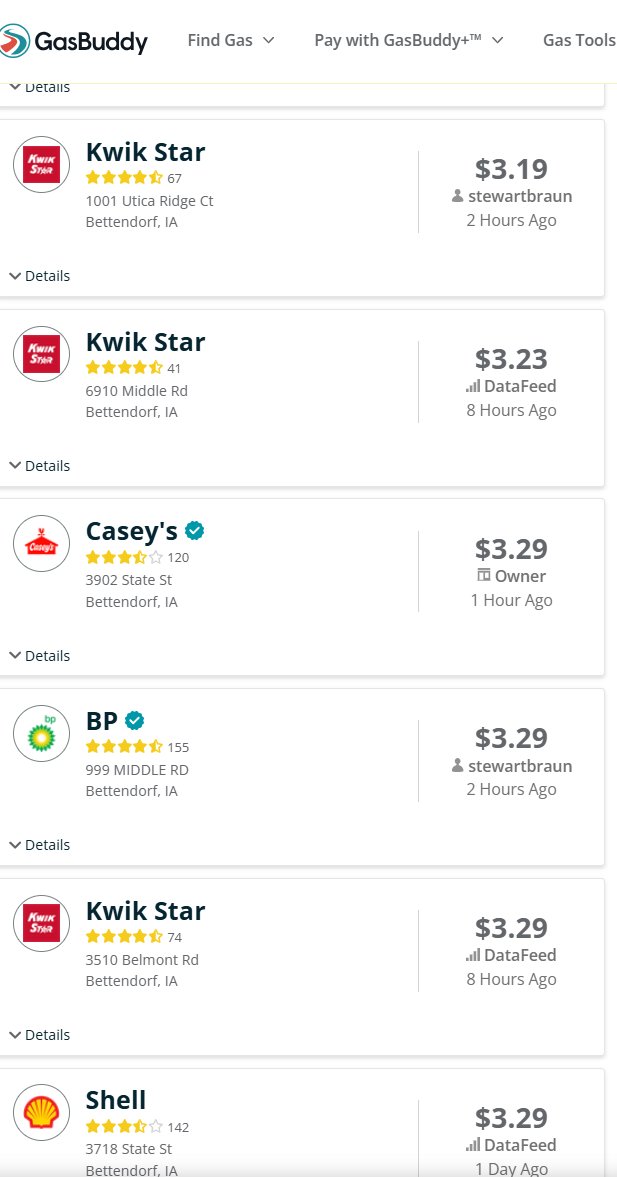Expand Details for Kwik Star on Belmont Rd
This screenshot has width=617, height=1177.
[x=40, y=1035]
